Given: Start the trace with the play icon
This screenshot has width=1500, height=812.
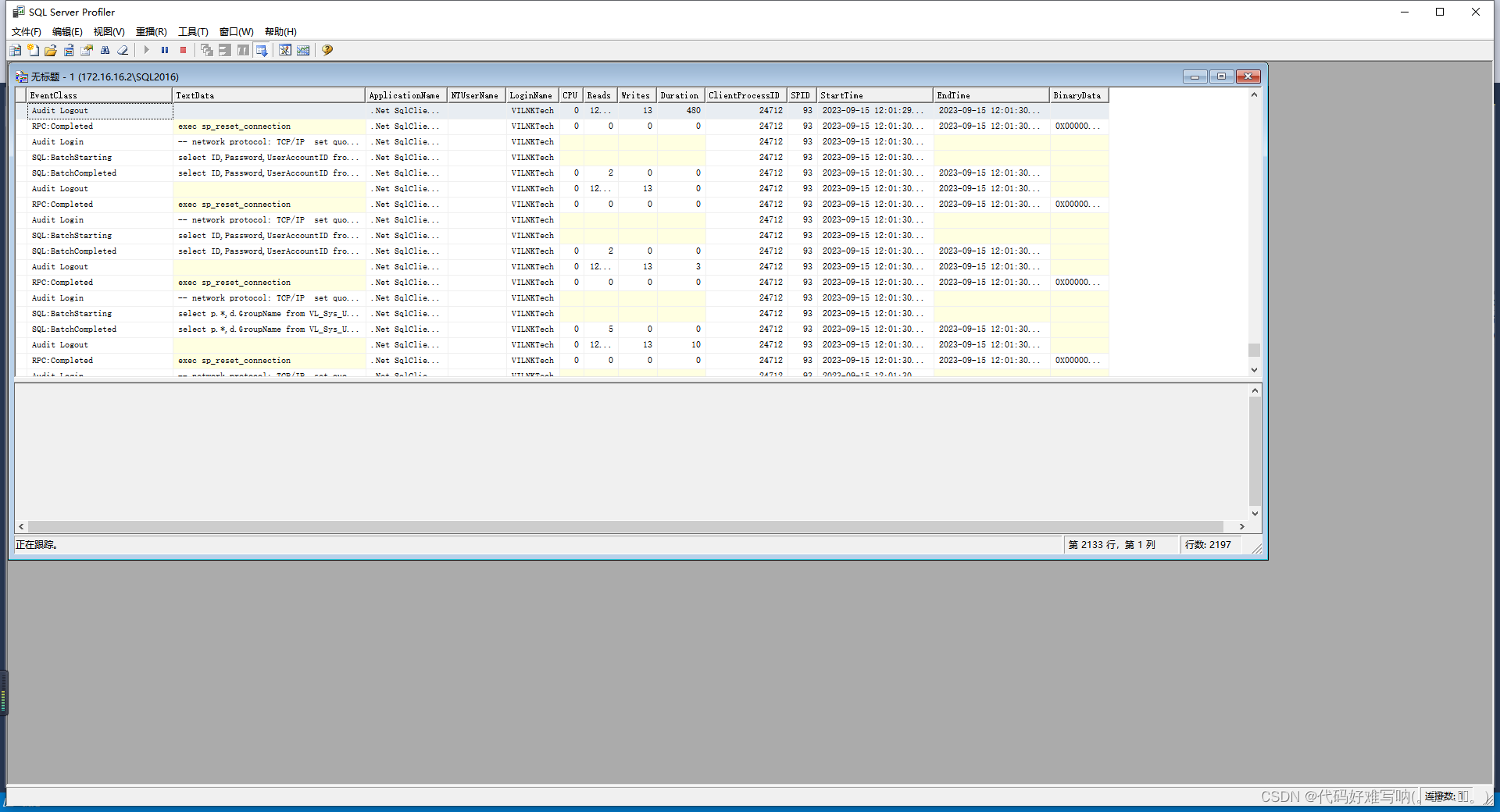Looking at the screenshot, I should 147,50.
